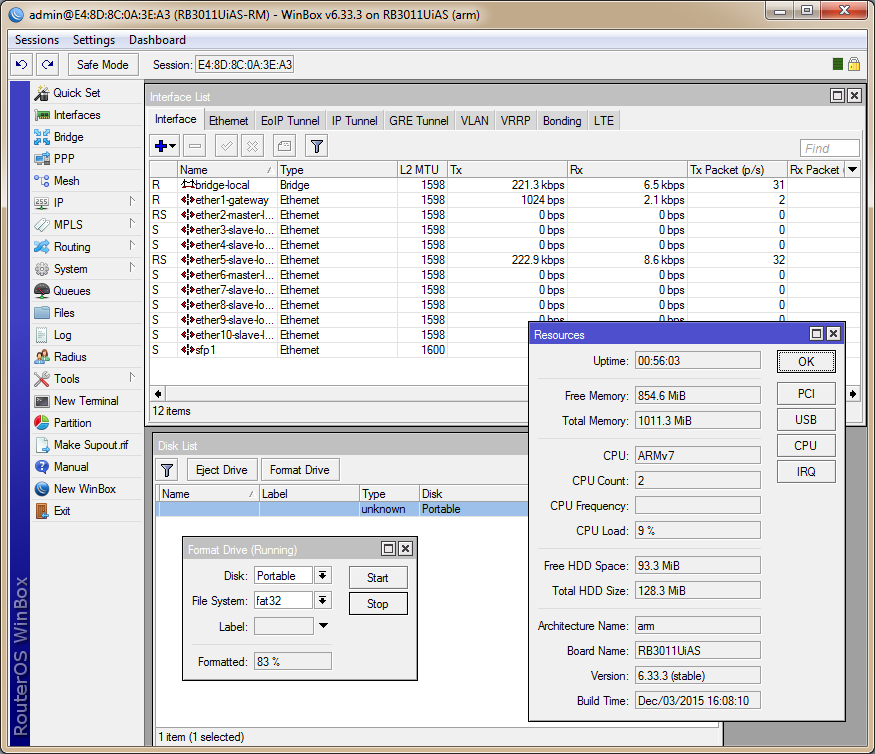Click the filter funnel in Interface List
The image size is (875, 754).
[x=316, y=146]
